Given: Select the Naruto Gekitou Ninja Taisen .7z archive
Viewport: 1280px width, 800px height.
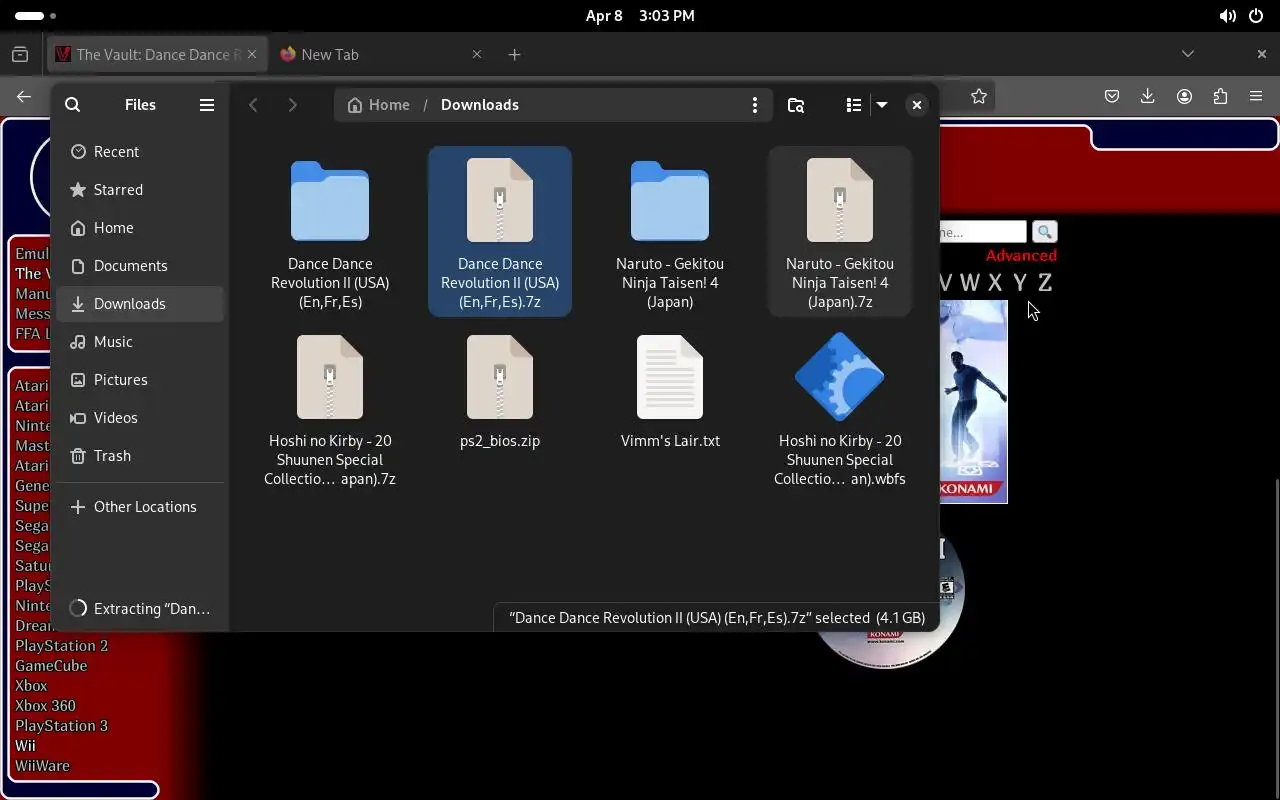Looking at the screenshot, I should click(840, 232).
